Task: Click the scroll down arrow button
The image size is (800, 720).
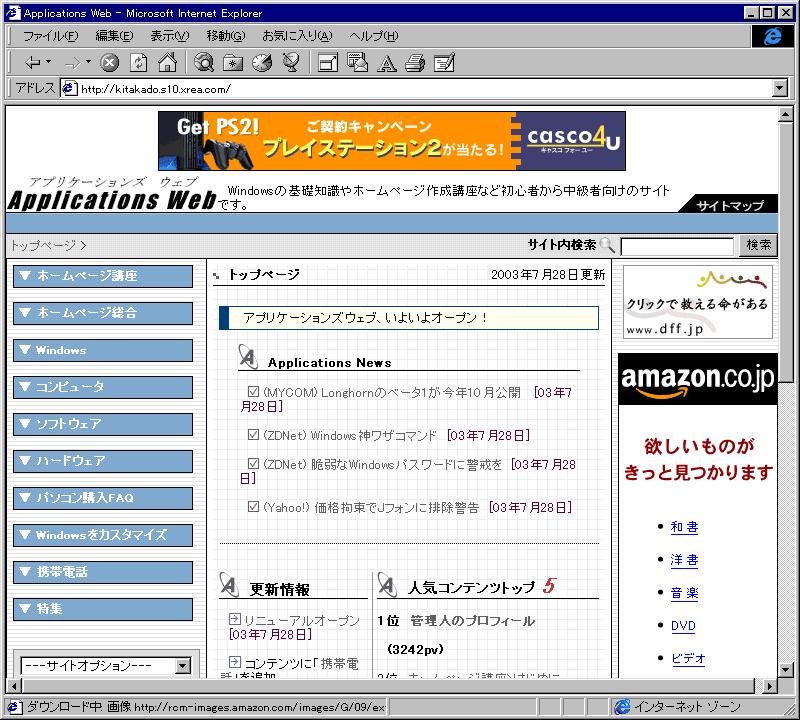Action: 786,669
